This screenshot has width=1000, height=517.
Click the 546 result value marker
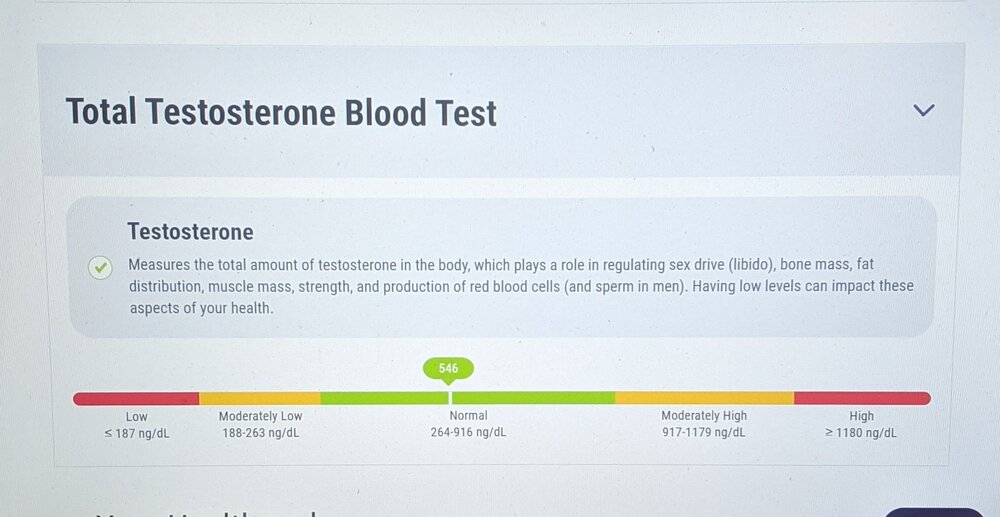point(448,369)
